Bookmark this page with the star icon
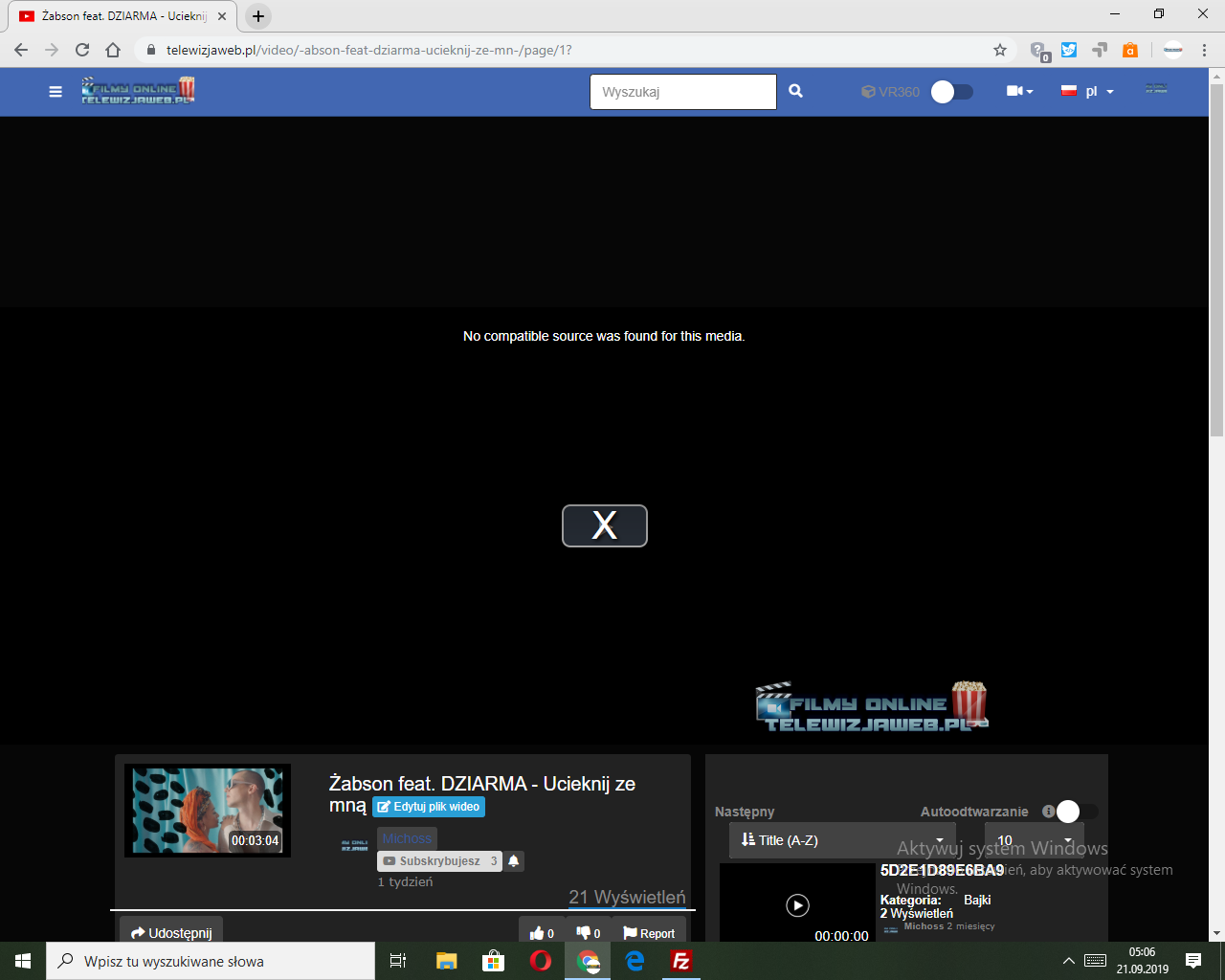The width and height of the screenshot is (1225, 980). pyautogui.click(x=1000, y=50)
